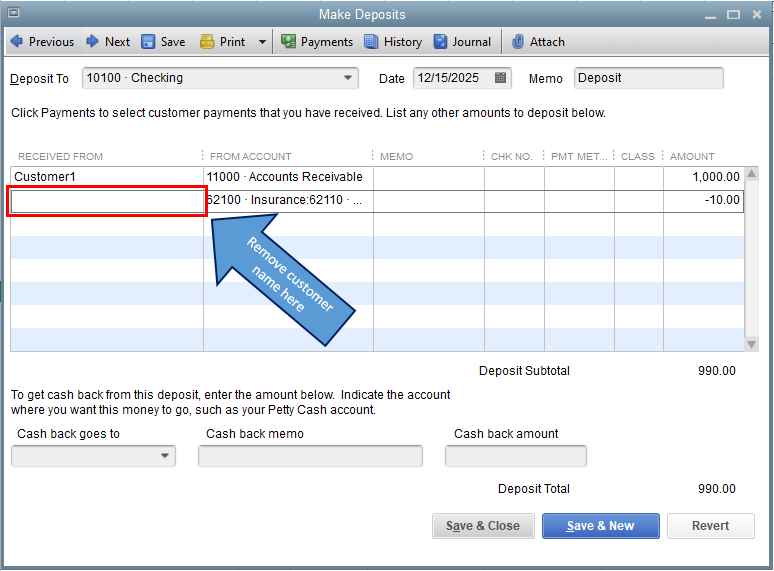This screenshot has width=774, height=571.
Task: Go to the Previous deposit
Action: 42,41
